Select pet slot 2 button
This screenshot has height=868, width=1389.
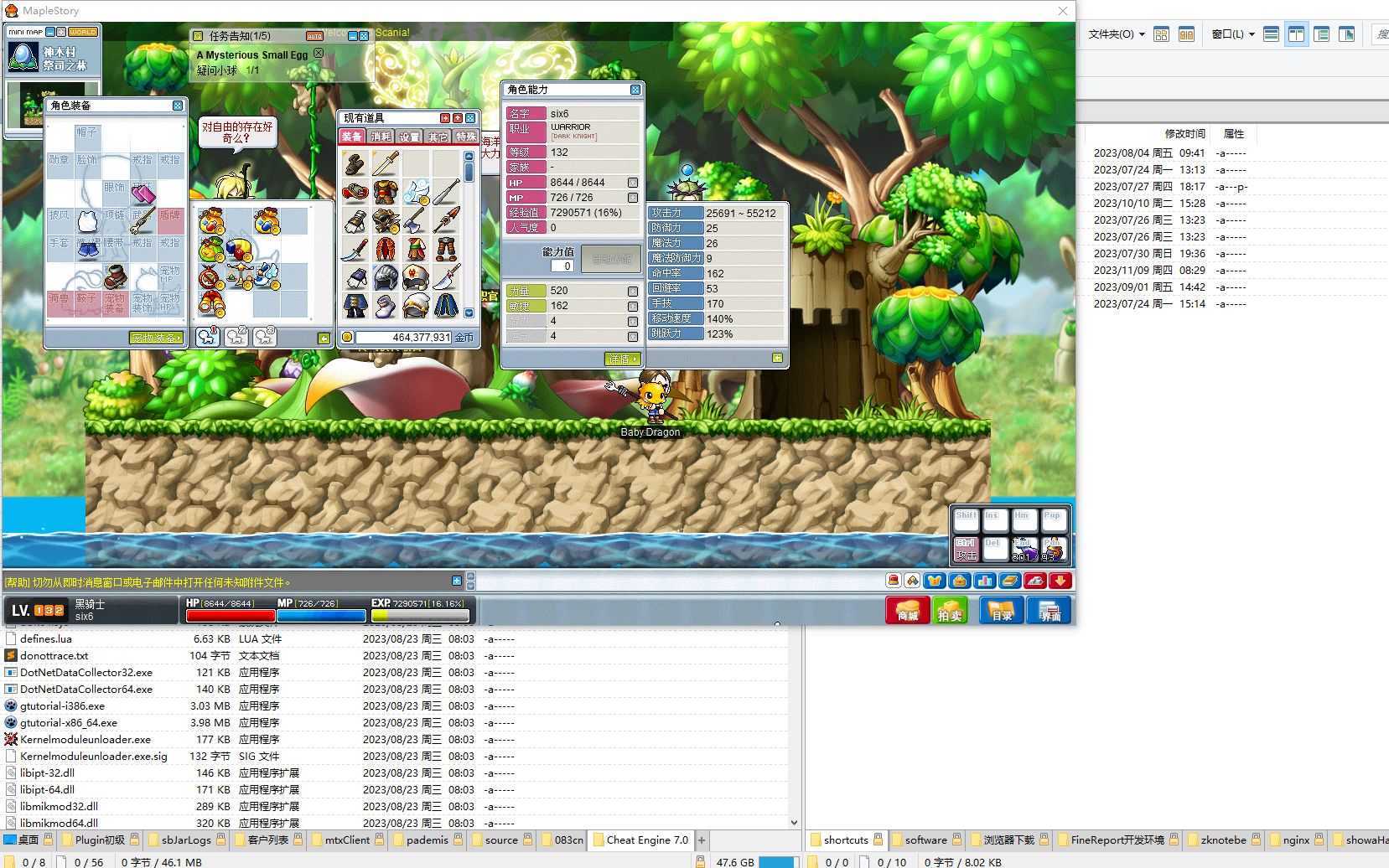click(236, 337)
